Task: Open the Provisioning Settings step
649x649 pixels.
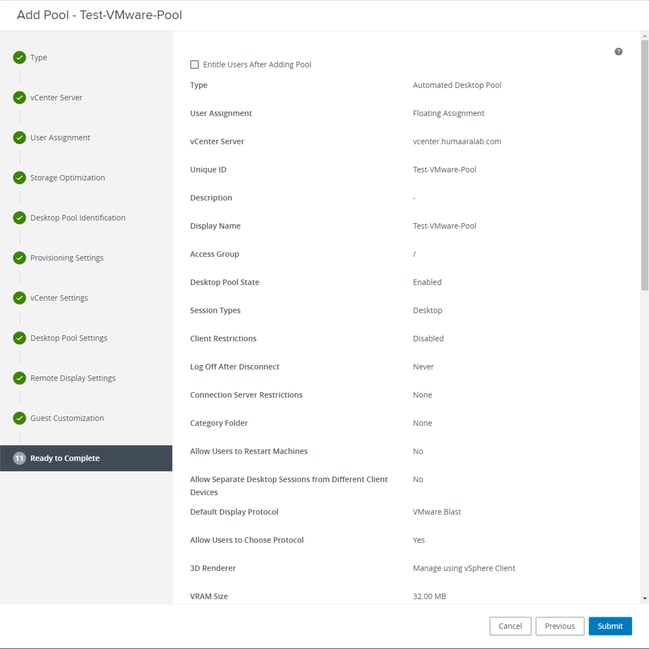Action: (67, 258)
